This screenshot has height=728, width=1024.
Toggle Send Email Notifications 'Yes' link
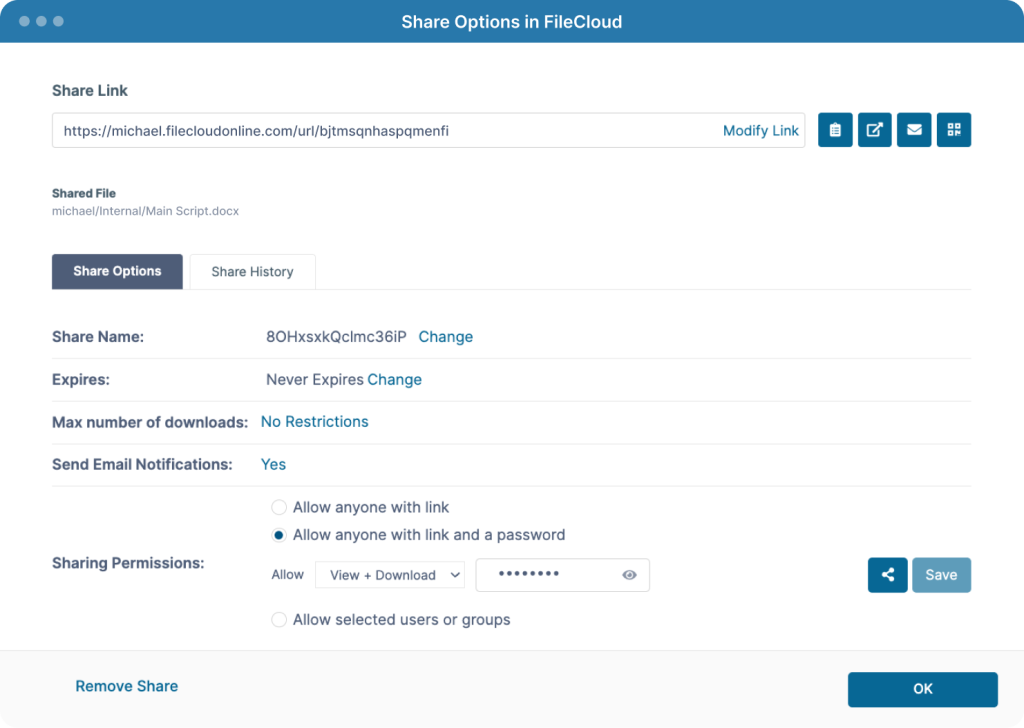tap(273, 464)
